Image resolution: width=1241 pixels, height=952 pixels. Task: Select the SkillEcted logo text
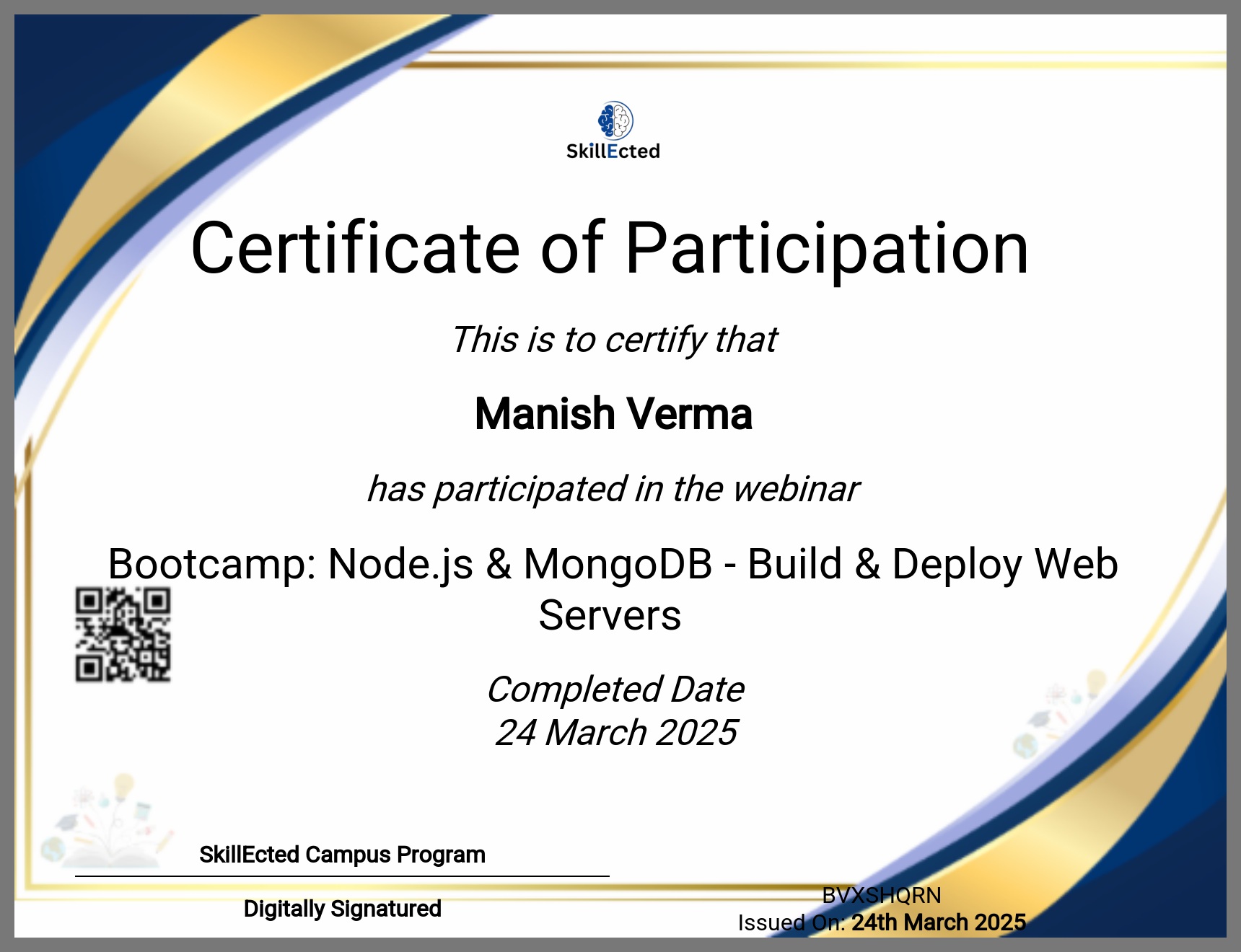618,151
